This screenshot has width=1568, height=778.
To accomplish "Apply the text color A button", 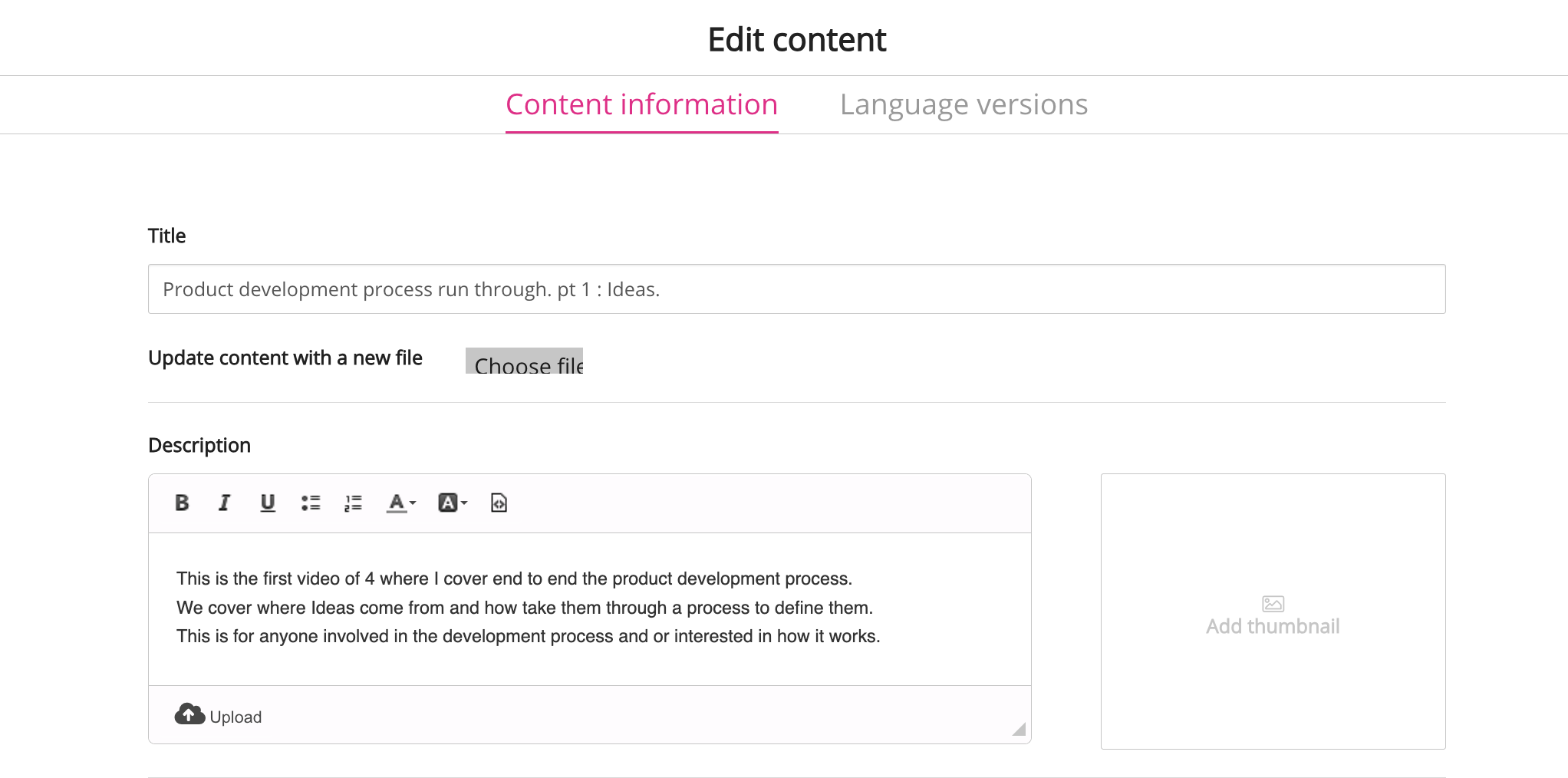I will click(x=396, y=503).
